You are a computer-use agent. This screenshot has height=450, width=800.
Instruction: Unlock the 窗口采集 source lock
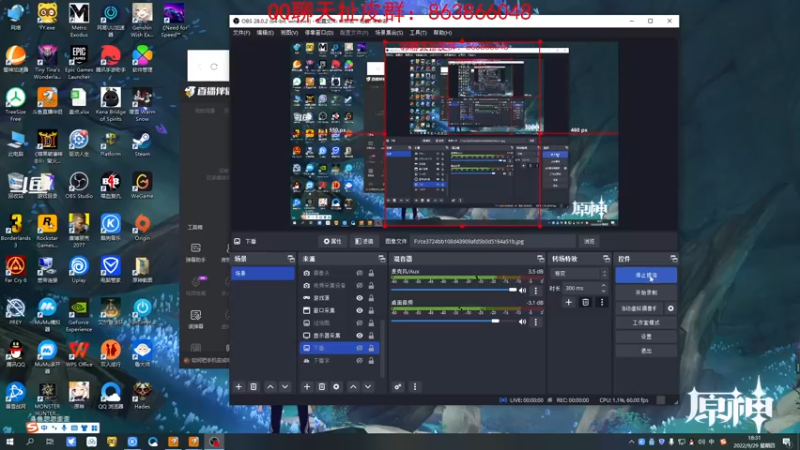(x=371, y=310)
